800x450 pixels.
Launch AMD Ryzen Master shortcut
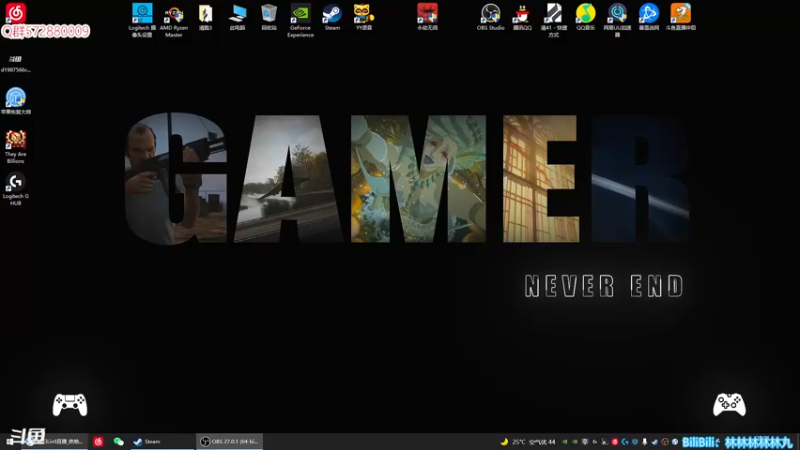click(x=173, y=20)
